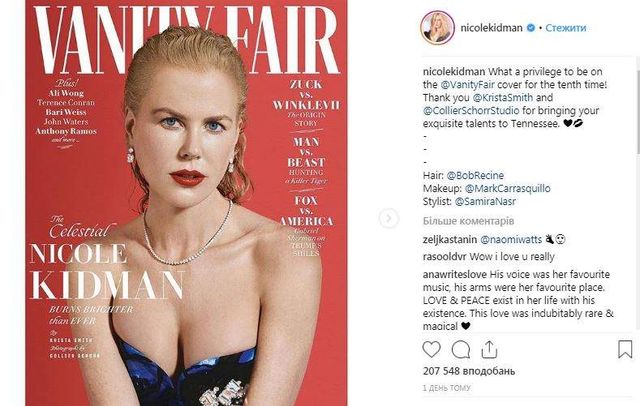This screenshot has width=640, height=406.
Task: Like the post with the heart icon
Action: point(431,350)
